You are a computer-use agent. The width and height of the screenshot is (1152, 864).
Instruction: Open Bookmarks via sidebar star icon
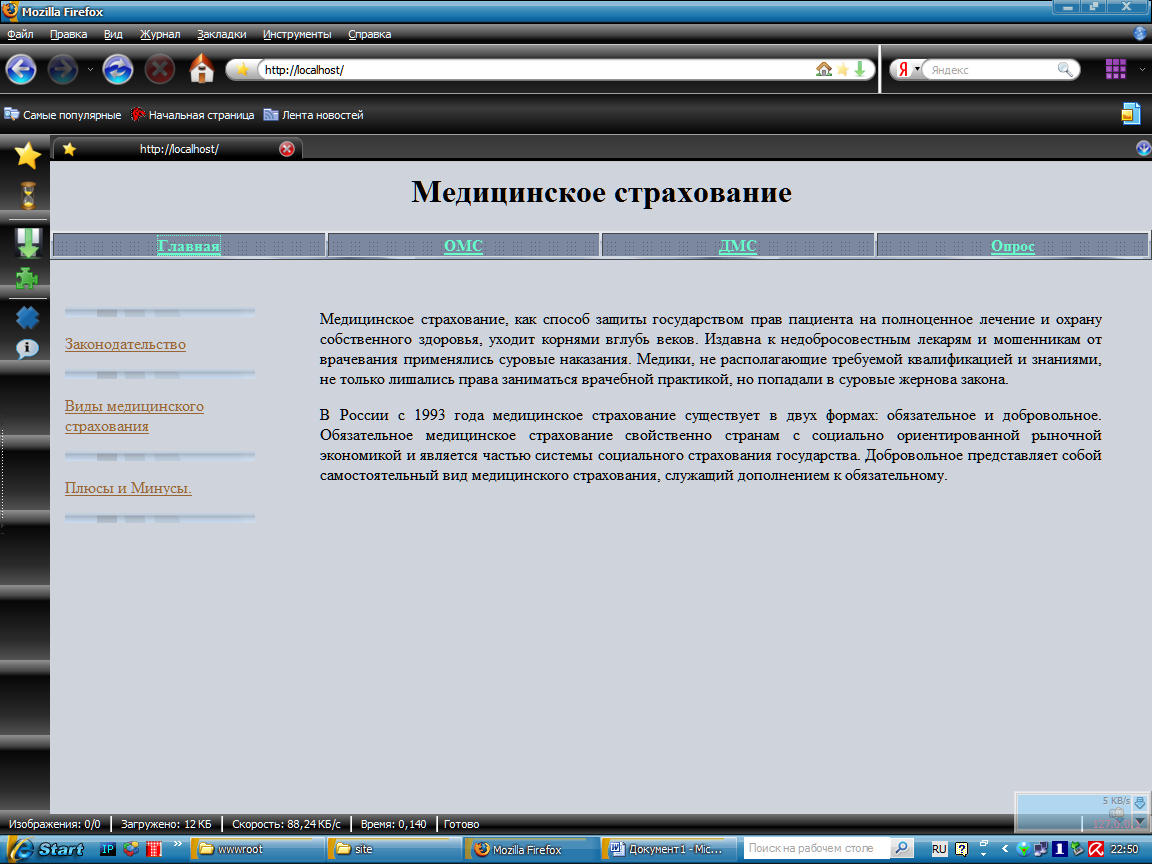point(28,156)
